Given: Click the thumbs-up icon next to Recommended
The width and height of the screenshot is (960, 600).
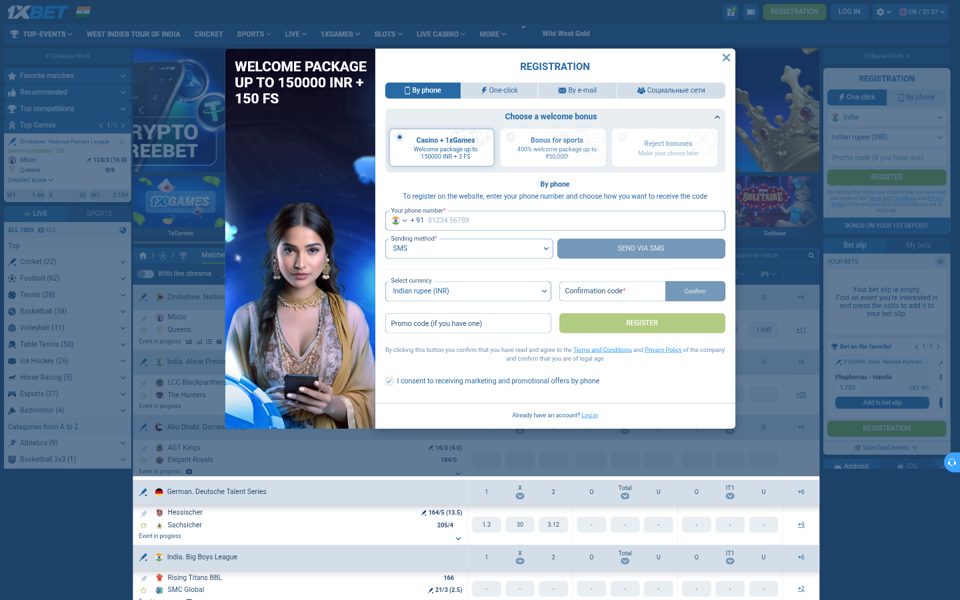Looking at the screenshot, I should click(x=12, y=92).
